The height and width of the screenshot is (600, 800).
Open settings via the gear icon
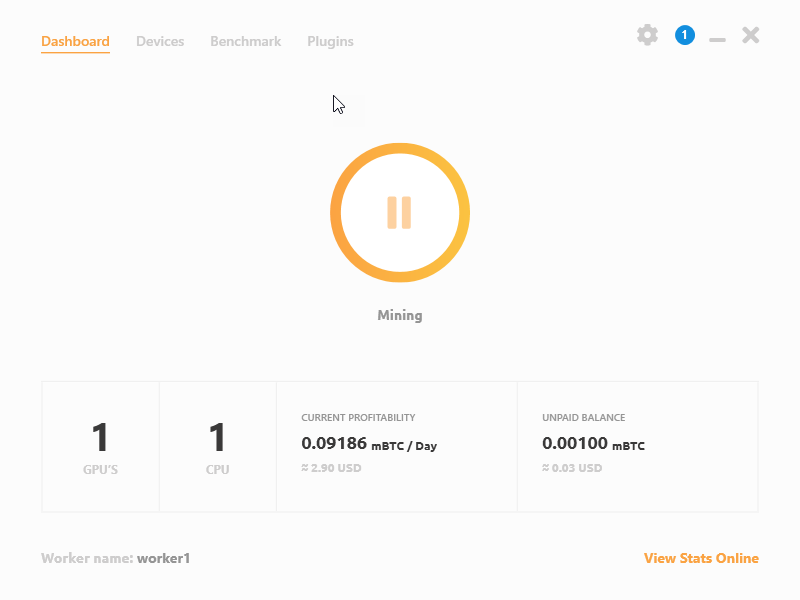coord(647,35)
